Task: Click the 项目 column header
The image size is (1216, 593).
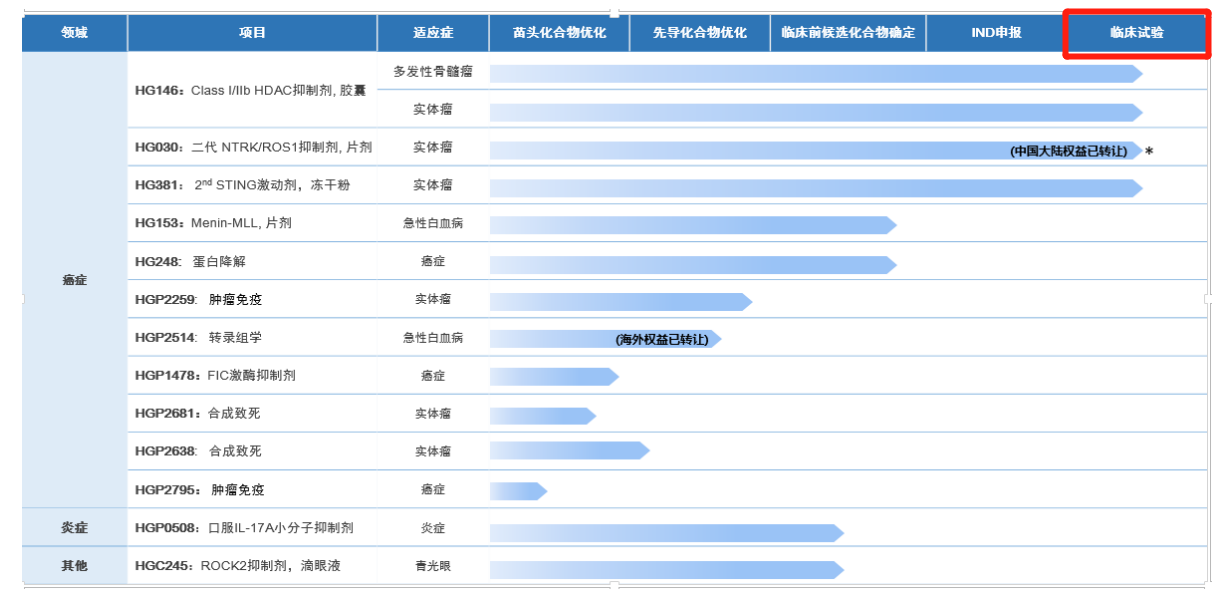Action: tap(252, 32)
